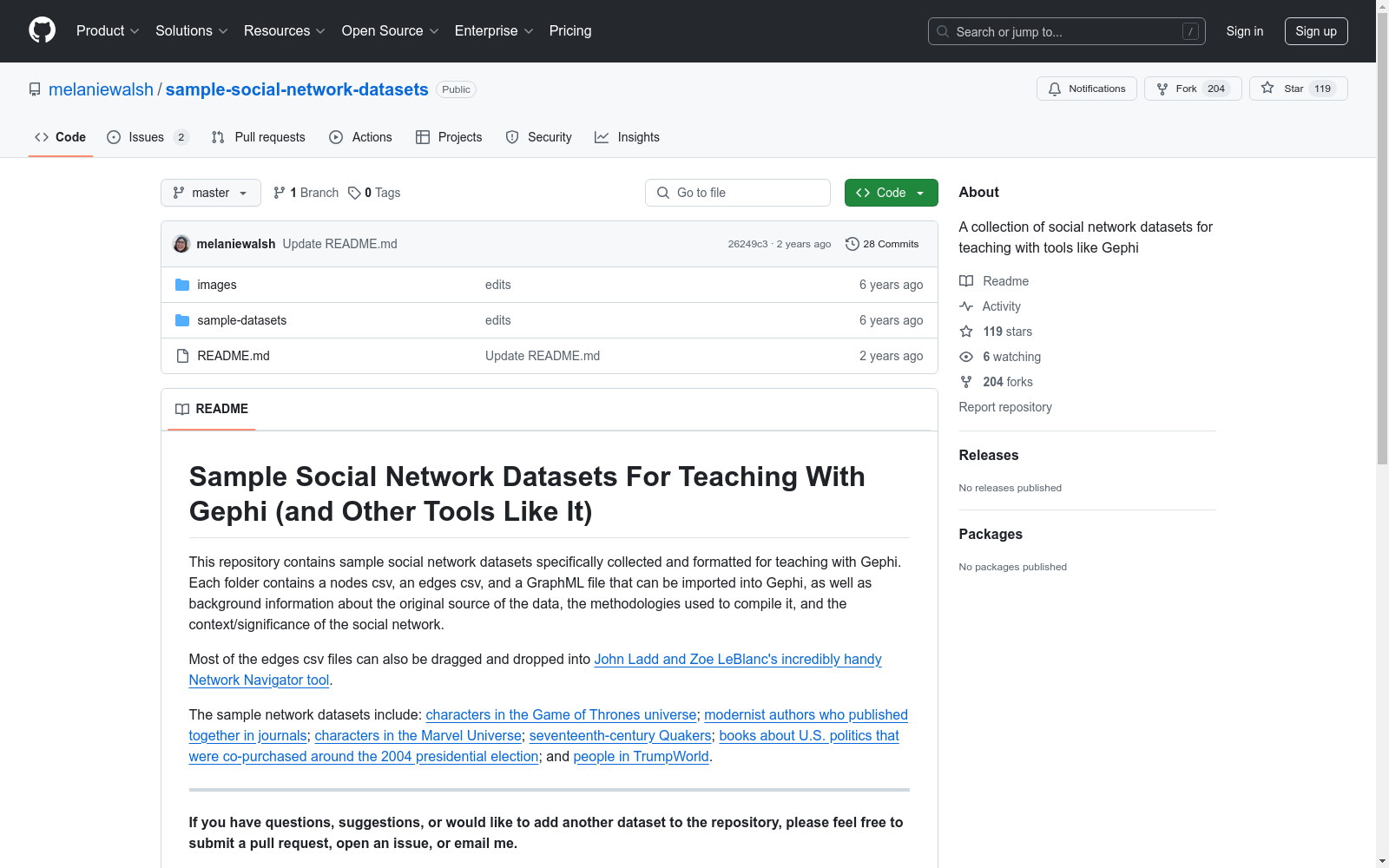Fork the repository with Fork button
The height and width of the screenshot is (868, 1389).
tap(1193, 89)
